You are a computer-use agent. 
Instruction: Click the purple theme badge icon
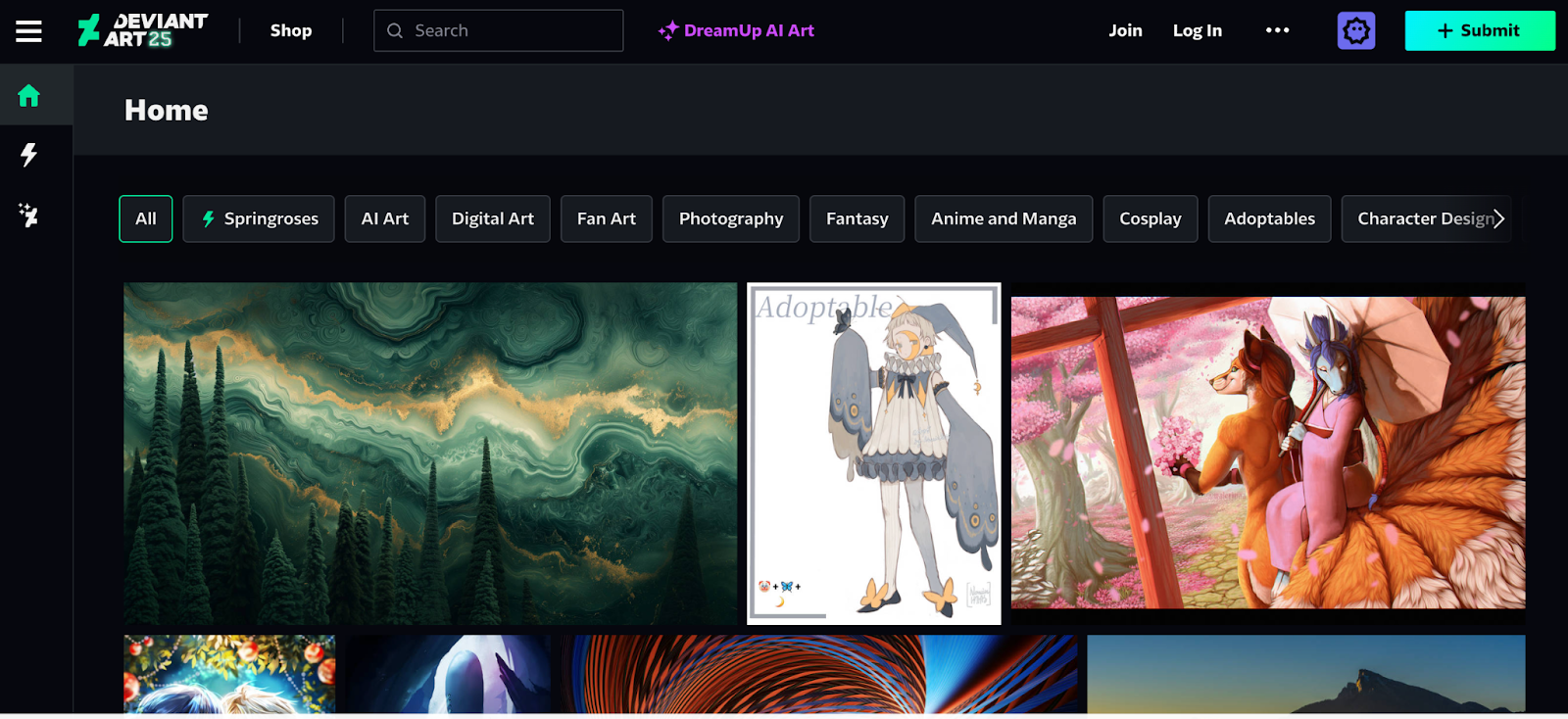click(1356, 31)
